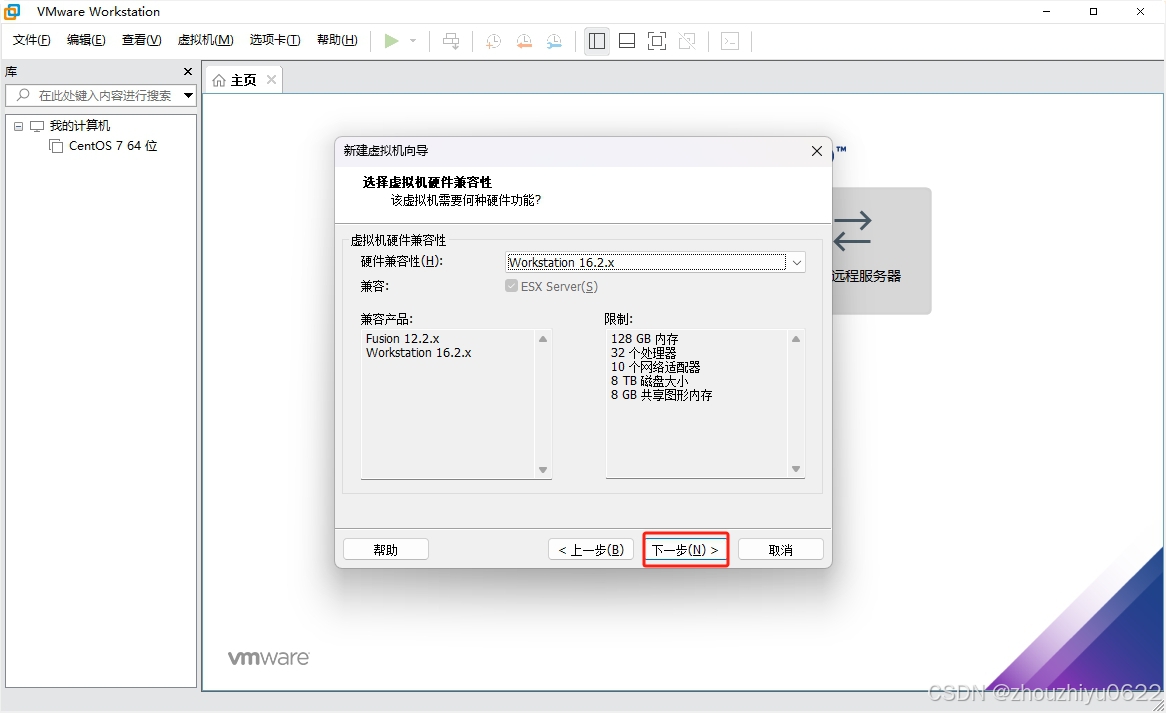Toggle the thumbnail bar view icon
Viewport: 1166px width, 713px height.
point(627,41)
